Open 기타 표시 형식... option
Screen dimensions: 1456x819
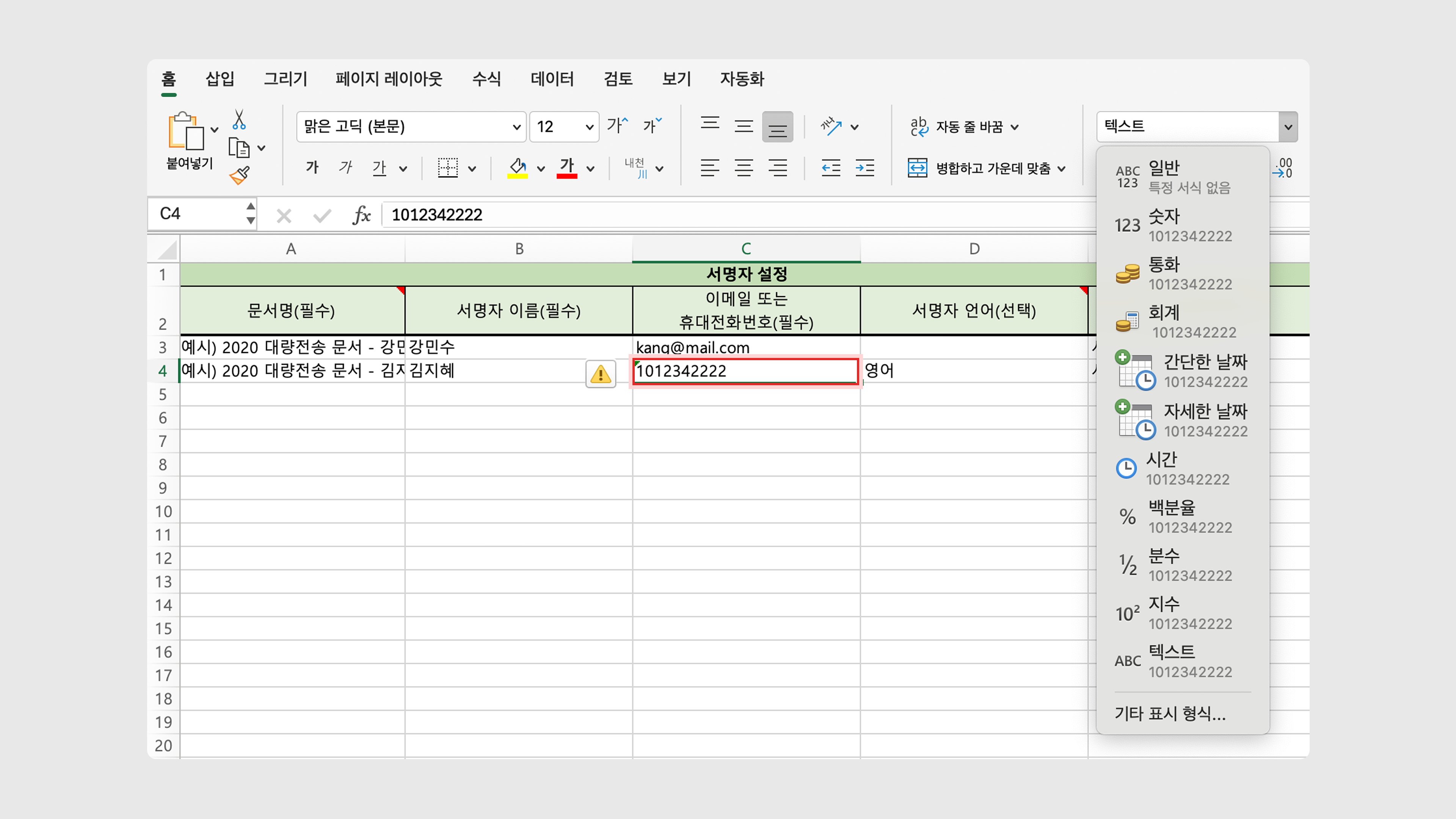click(x=1170, y=713)
